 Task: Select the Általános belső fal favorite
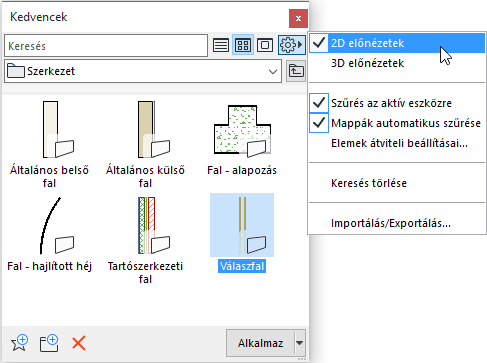pos(49,144)
